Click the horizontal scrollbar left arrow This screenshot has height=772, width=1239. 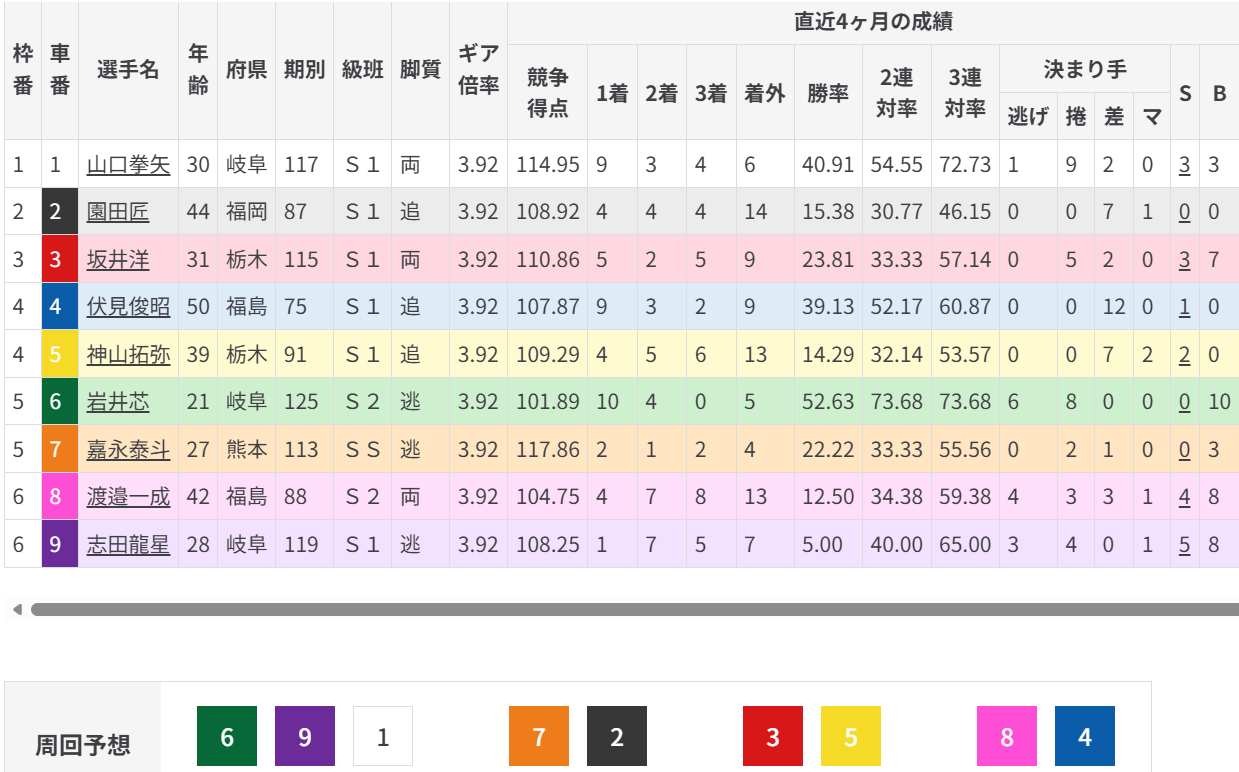point(16,609)
